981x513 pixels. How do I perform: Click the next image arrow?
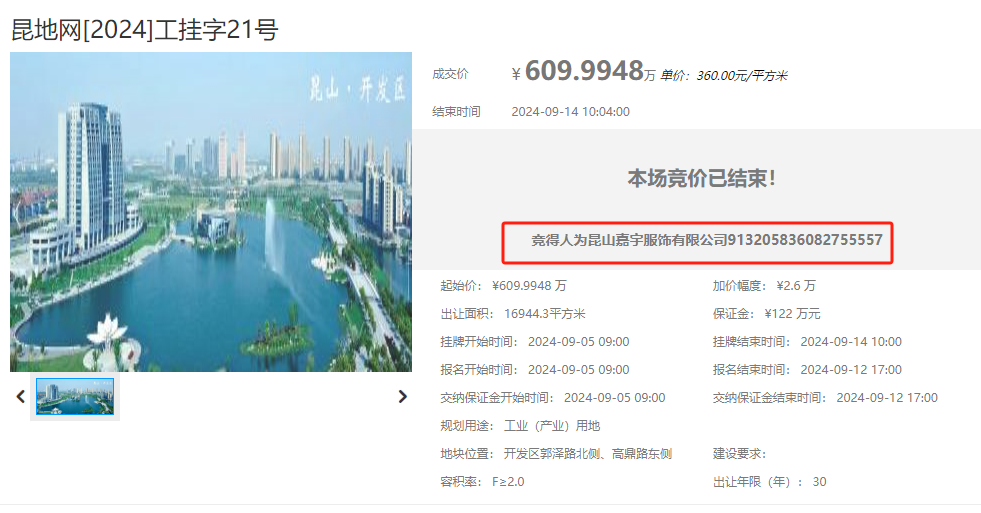[x=402, y=397]
